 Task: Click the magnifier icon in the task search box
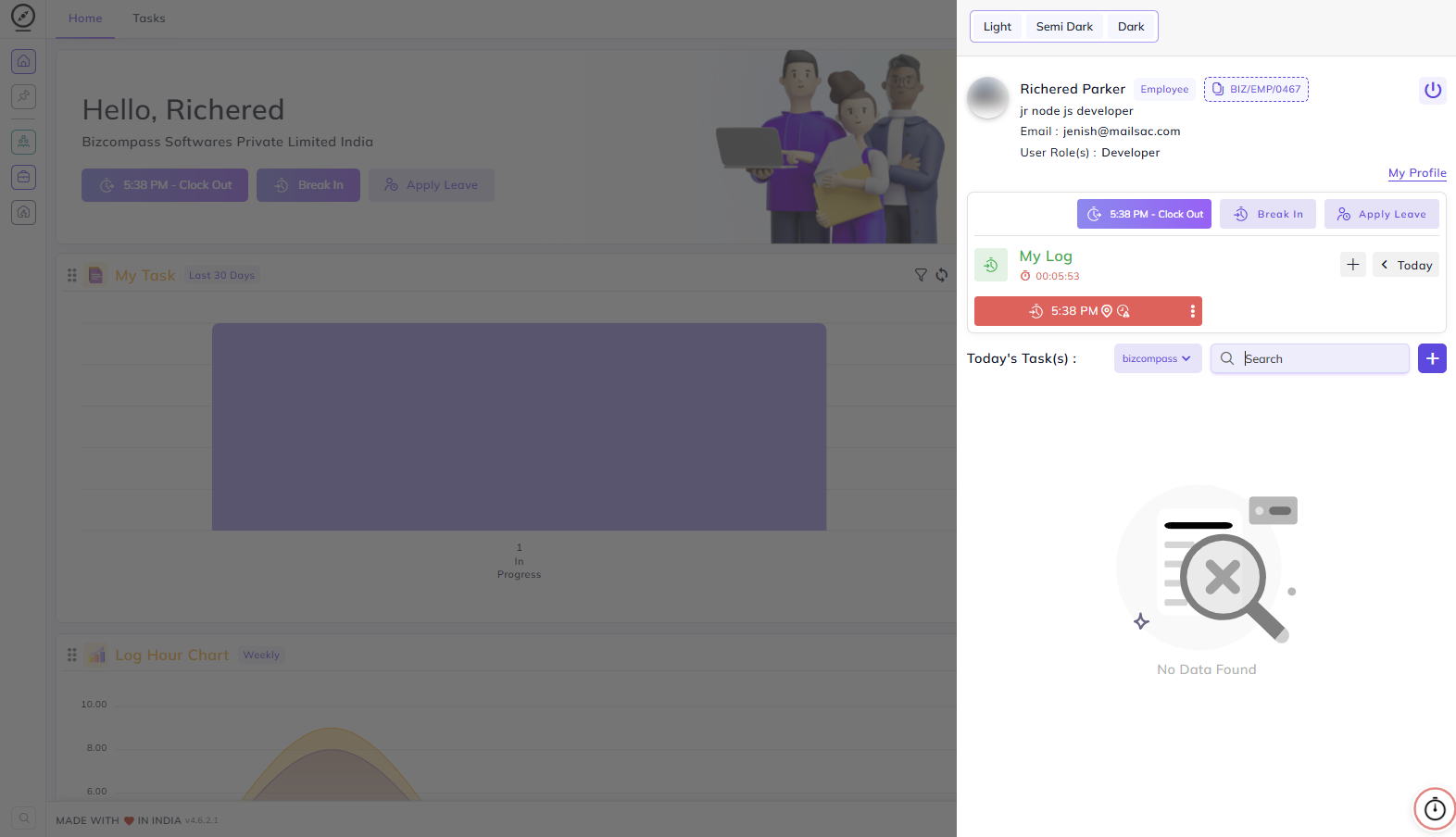point(1226,358)
